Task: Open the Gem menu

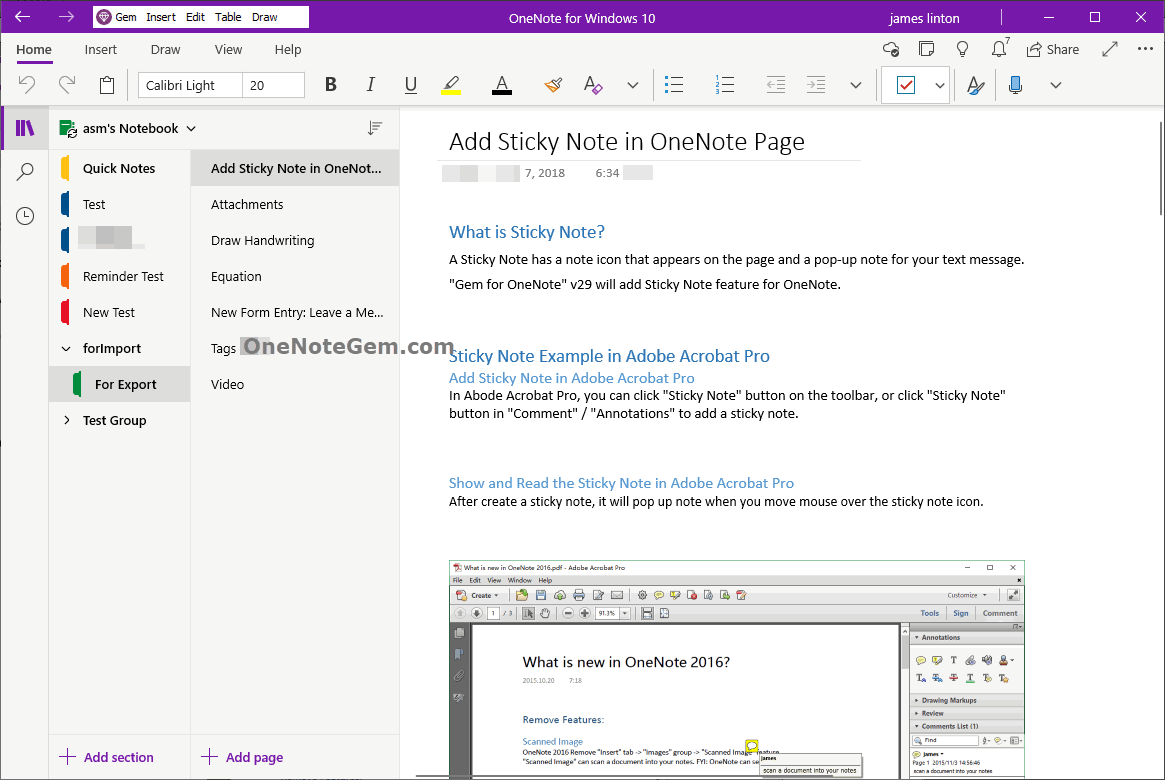Action: [x=118, y=17]
